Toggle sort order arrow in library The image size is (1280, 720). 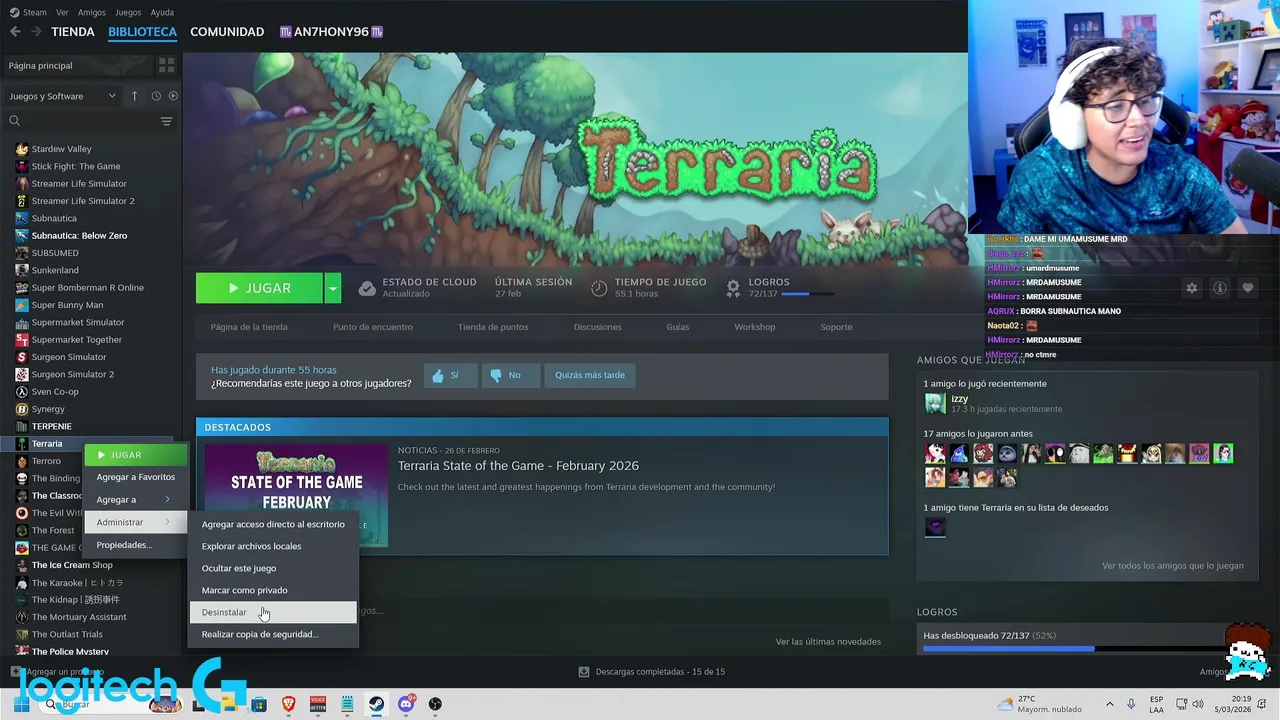pyautogui.click(x=134, y=96)
